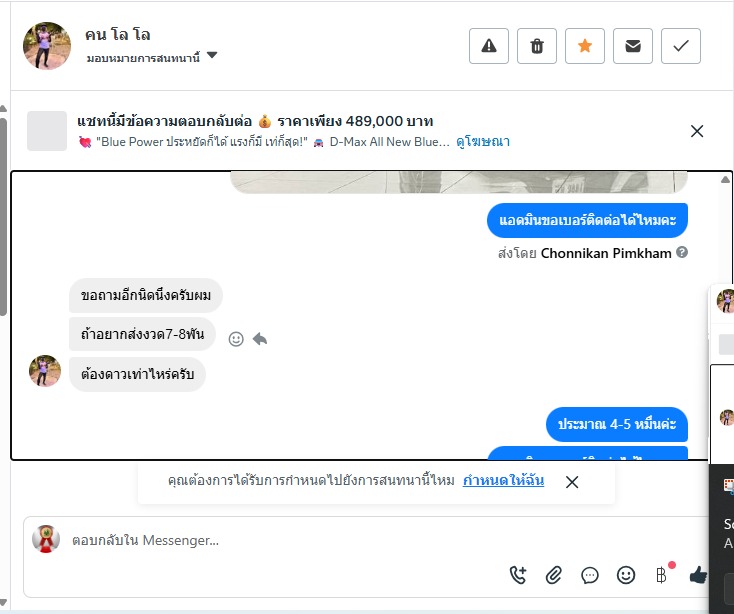The width and height of the screenshot is (734, 614).
Task: Attach a file with paperclip icon
Action: point(554,575)
